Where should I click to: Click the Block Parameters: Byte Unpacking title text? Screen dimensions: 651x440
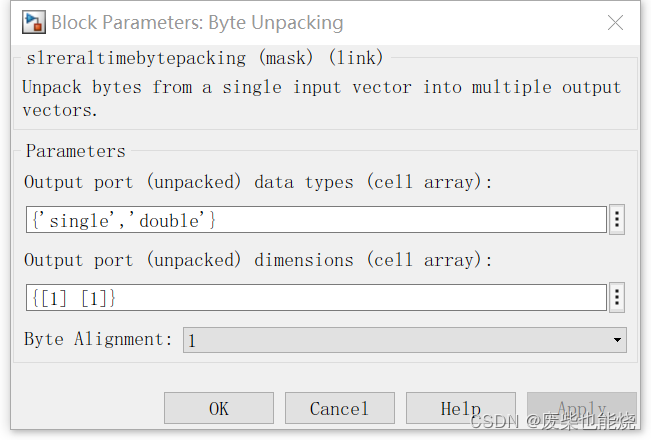tap(197, 22)
